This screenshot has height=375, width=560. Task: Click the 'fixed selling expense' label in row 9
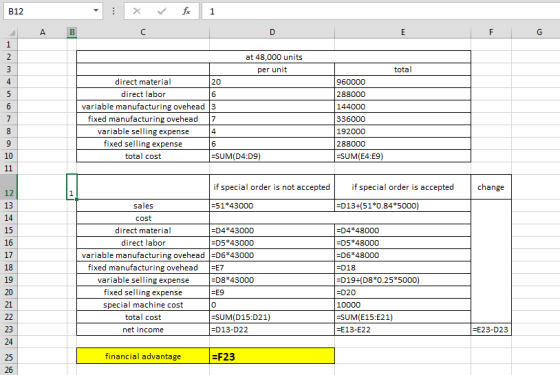tap(143, 144)
